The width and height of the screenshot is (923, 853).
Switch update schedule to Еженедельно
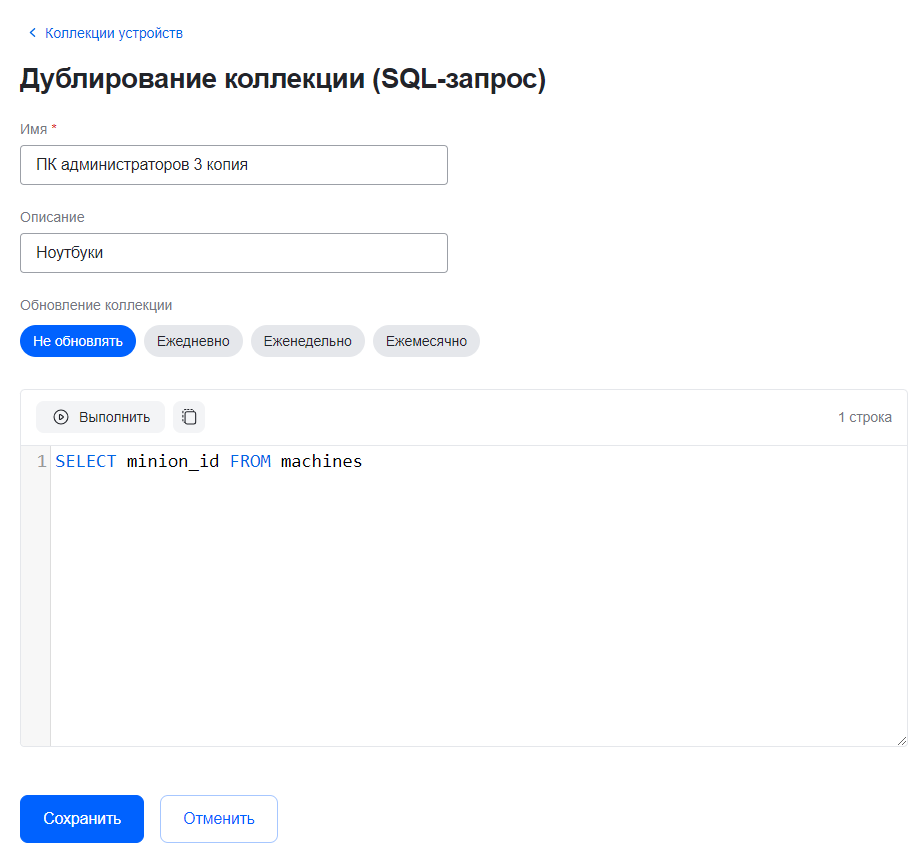[x=307, y=341]
